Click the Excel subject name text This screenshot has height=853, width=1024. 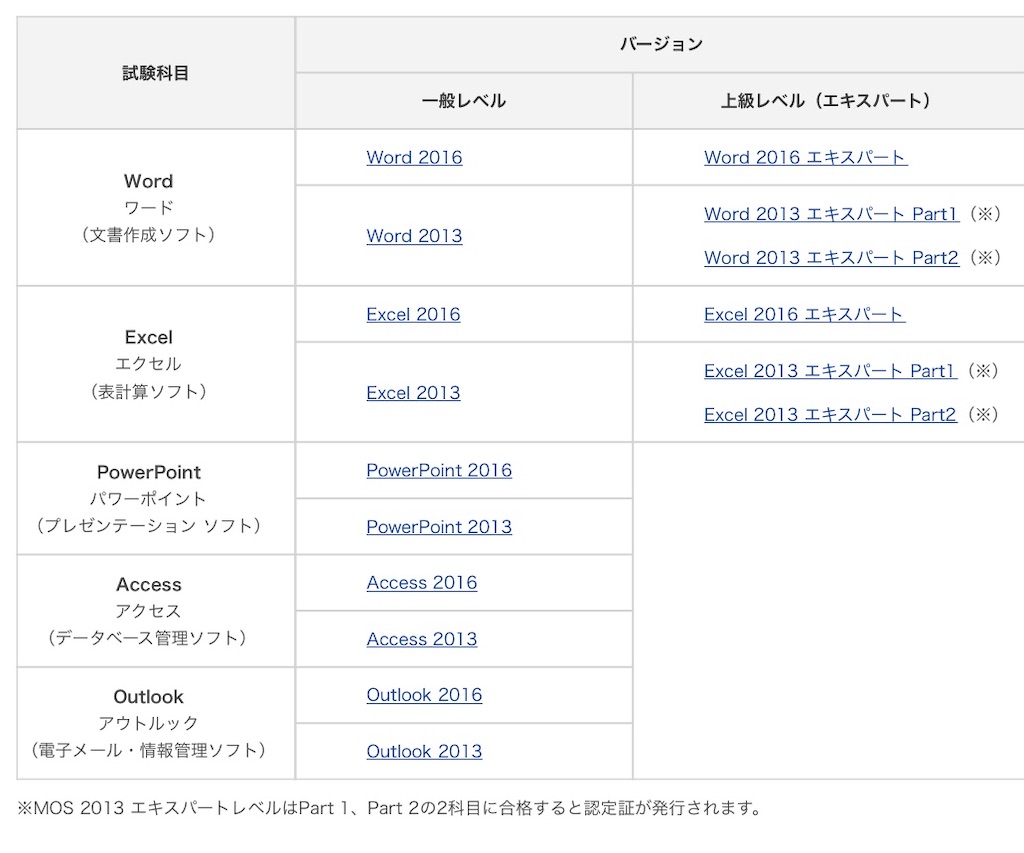tap(149, 338)
